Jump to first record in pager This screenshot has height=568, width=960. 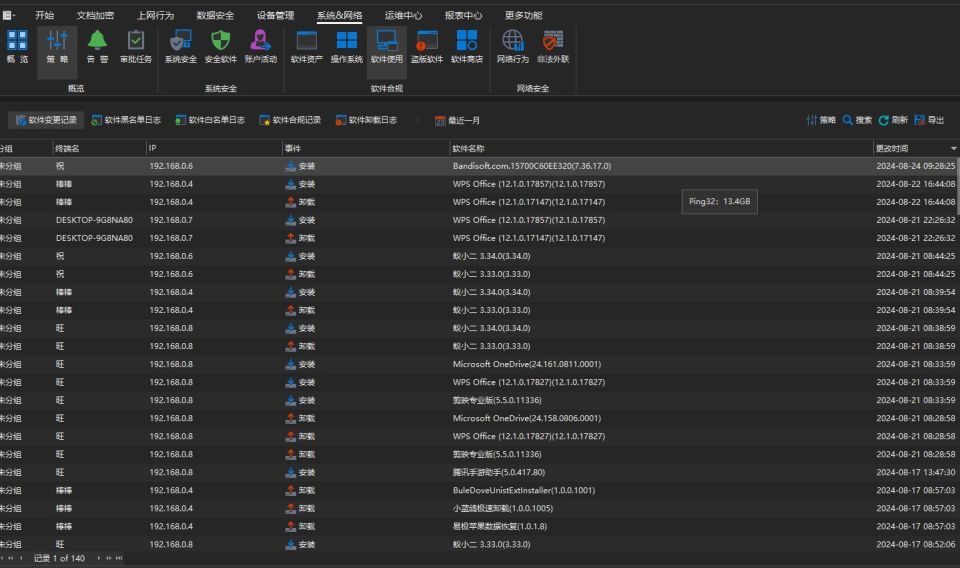(x=2, y=558)
